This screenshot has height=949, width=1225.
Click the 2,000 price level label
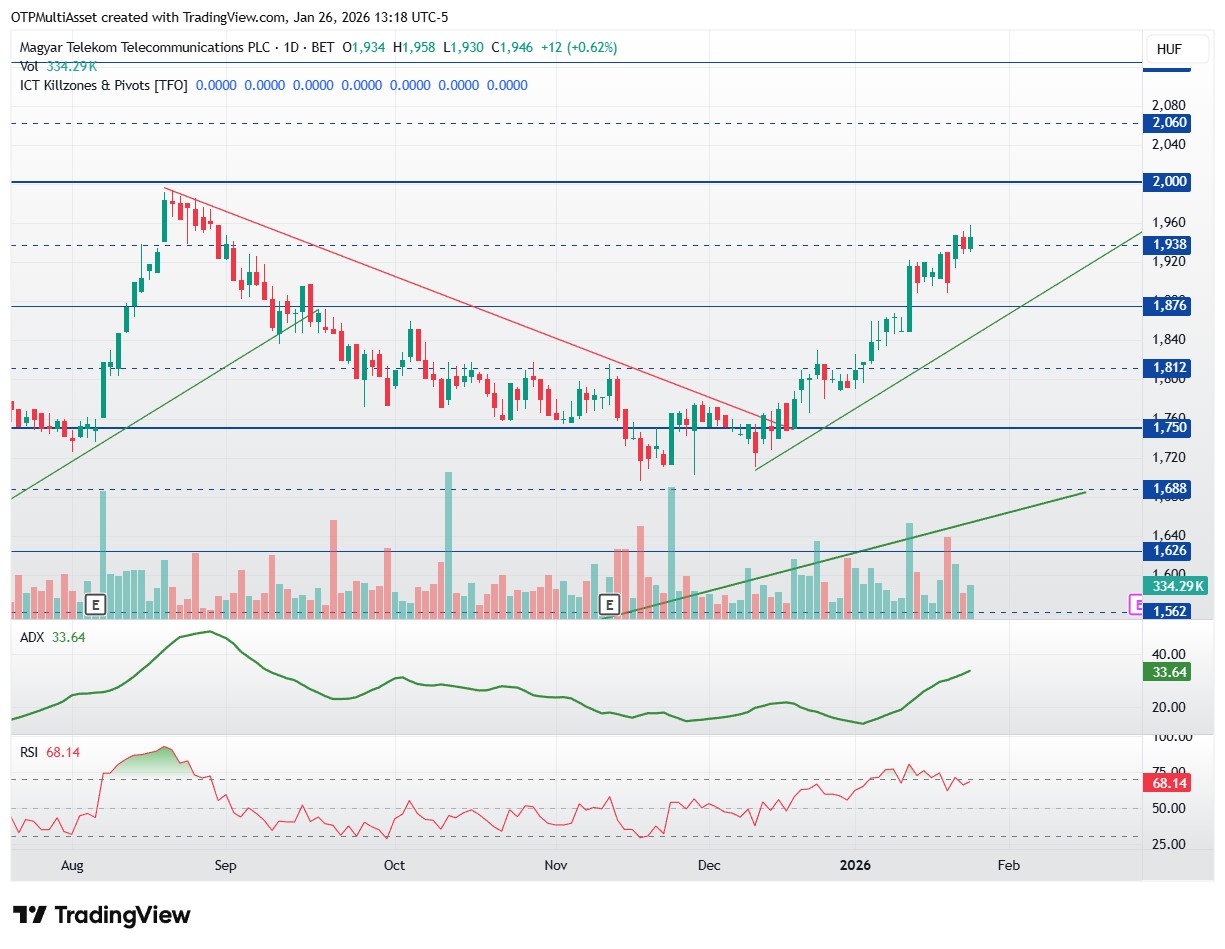click(1169, 182)
